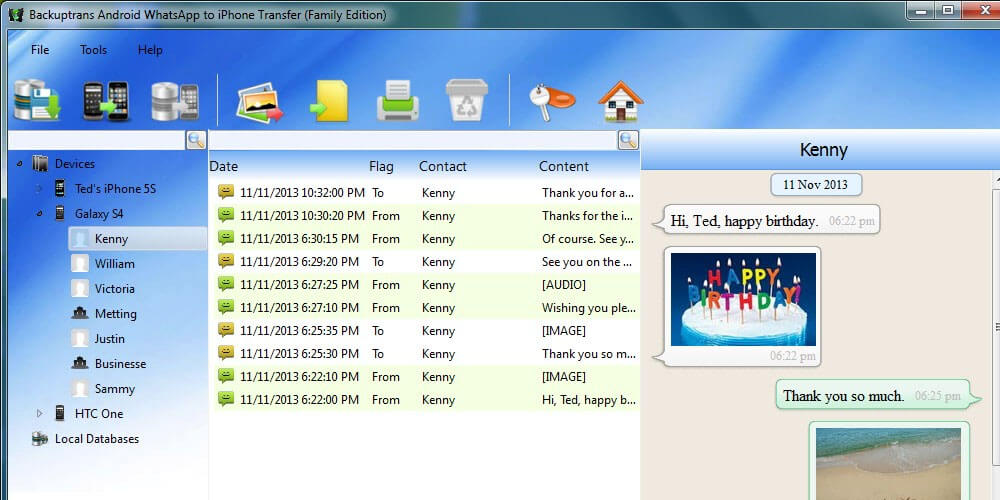Click the Happy Birthday cake image thumbnail
This screenshot has height=500, width=1000.
pos(743,299)
